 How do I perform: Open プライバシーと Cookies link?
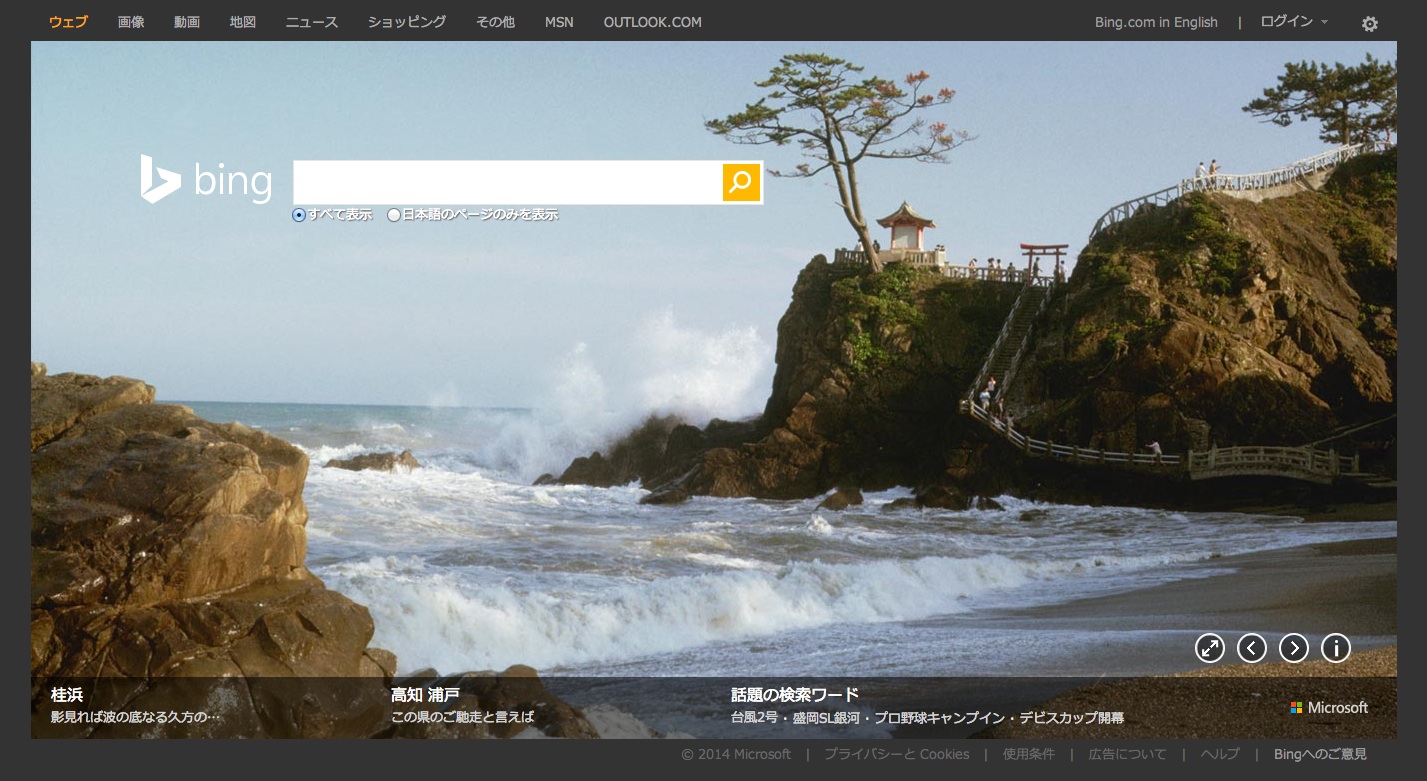pos(896,754)
